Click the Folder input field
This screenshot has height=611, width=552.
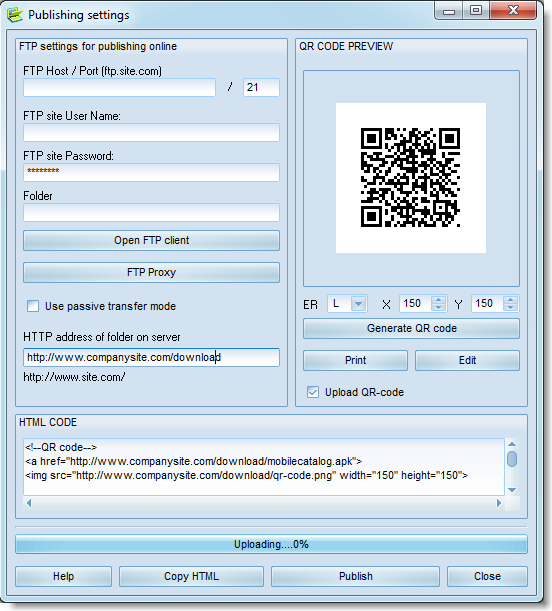151,212
